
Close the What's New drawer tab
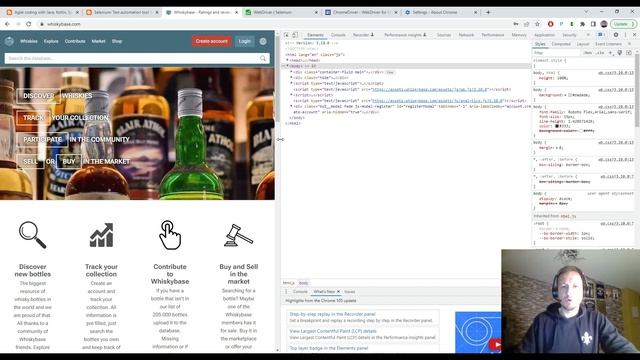338,292
